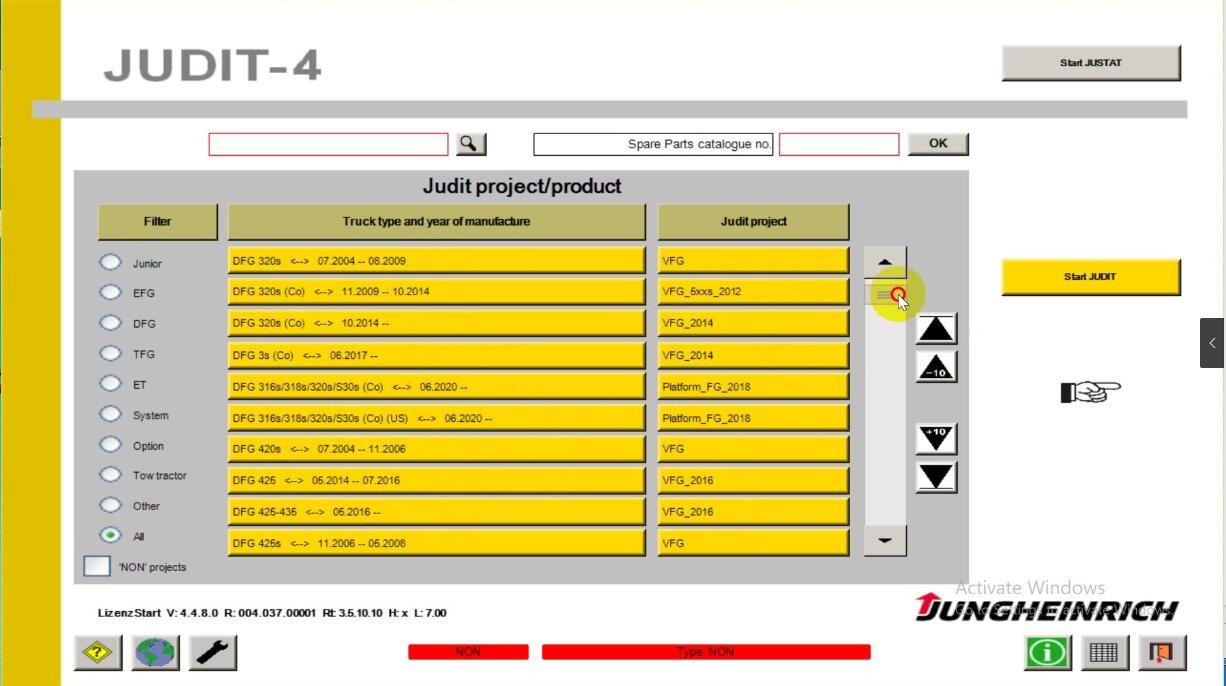Select DFG 320s 07.2004 -- 08.2009 row
Viewport: 1226px width, 686px height.
click(x=437, y=261)
